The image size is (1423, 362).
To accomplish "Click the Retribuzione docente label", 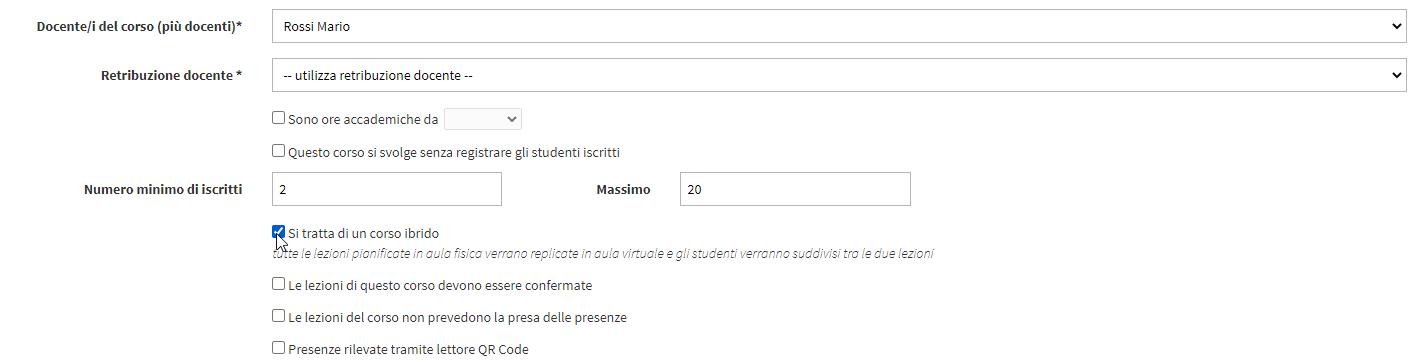I will click(171, 75).
